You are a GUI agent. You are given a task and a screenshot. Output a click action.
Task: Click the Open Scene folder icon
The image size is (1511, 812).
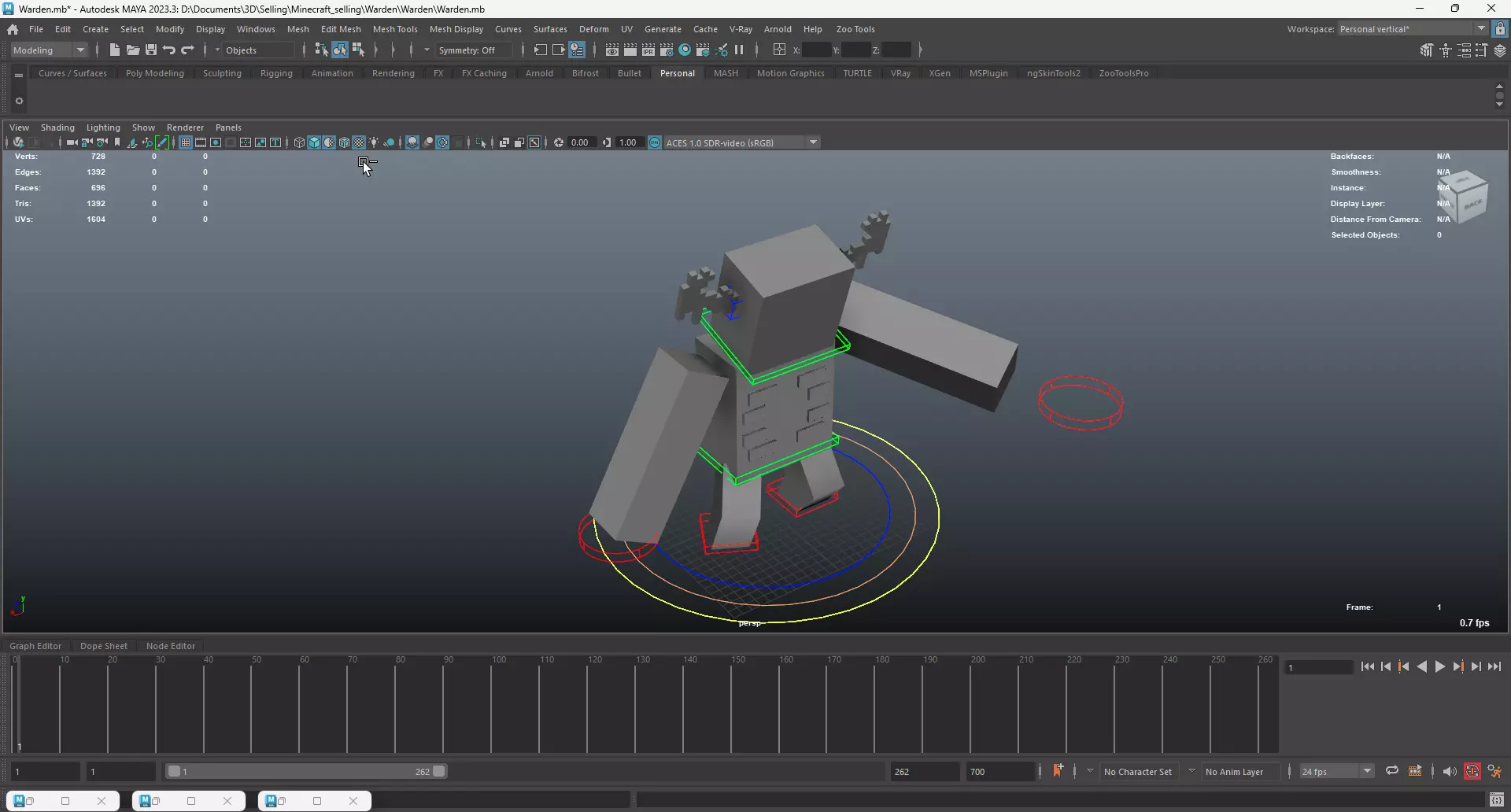coord(133,50)
